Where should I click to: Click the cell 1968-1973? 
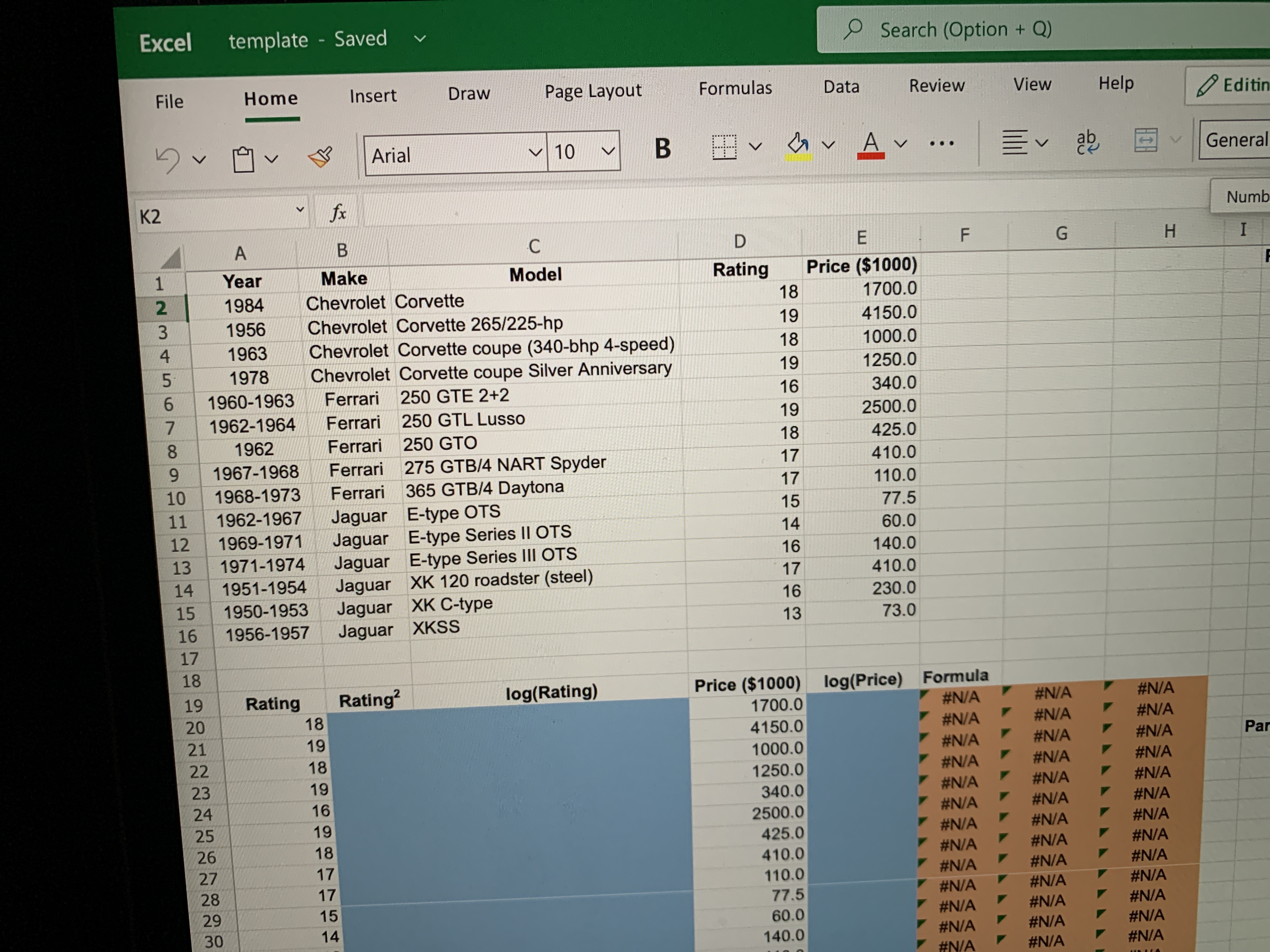(x=258, y=495)
